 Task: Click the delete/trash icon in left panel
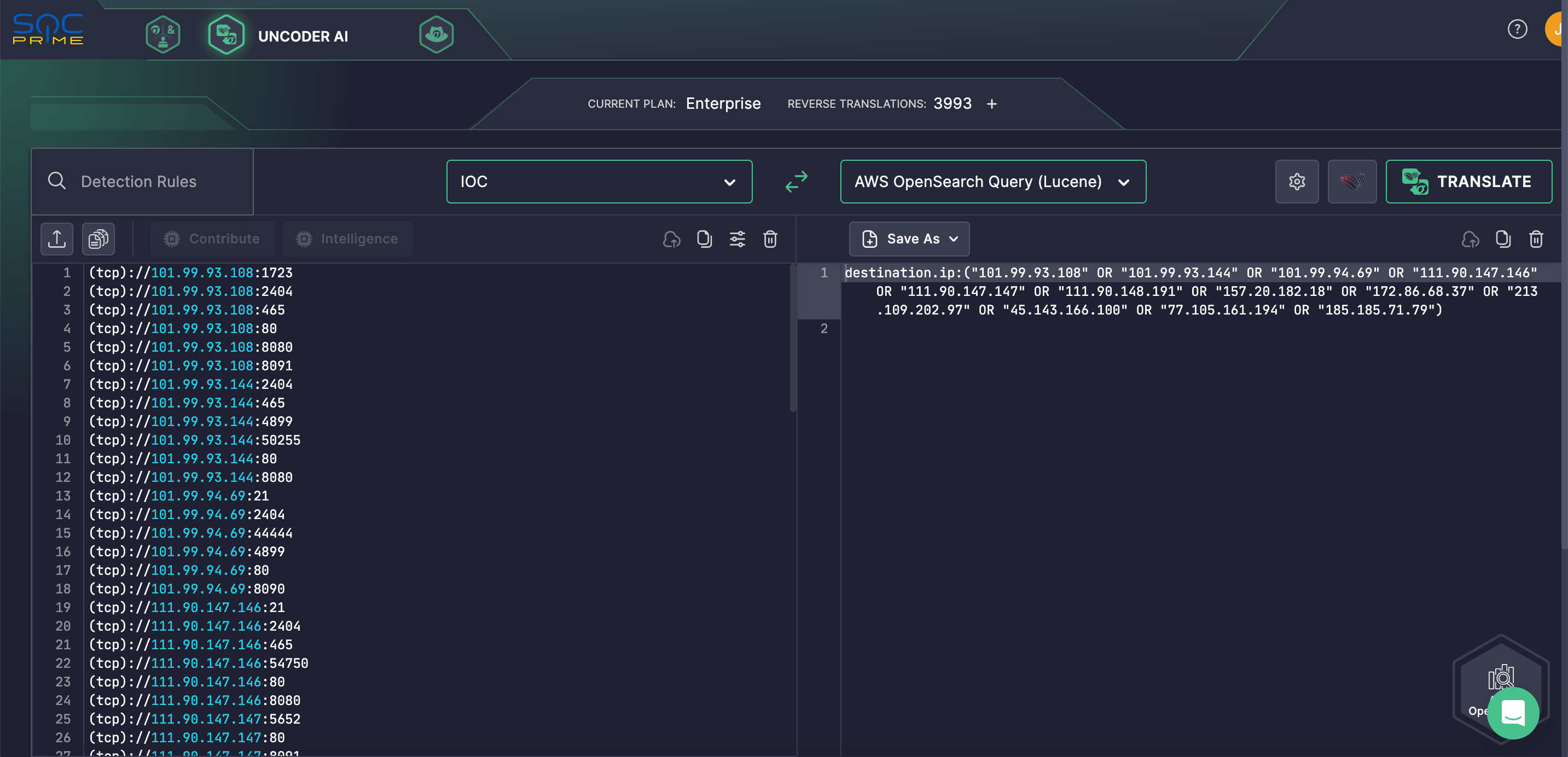click(771, 239)
